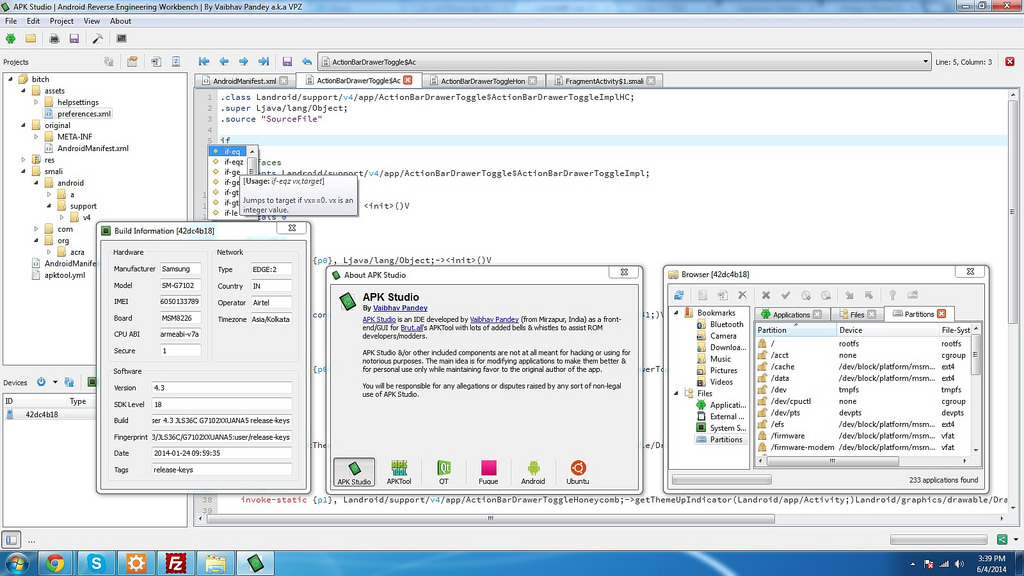
Task: Click the key icon in Browser toolbar
Action: (893, 295)
